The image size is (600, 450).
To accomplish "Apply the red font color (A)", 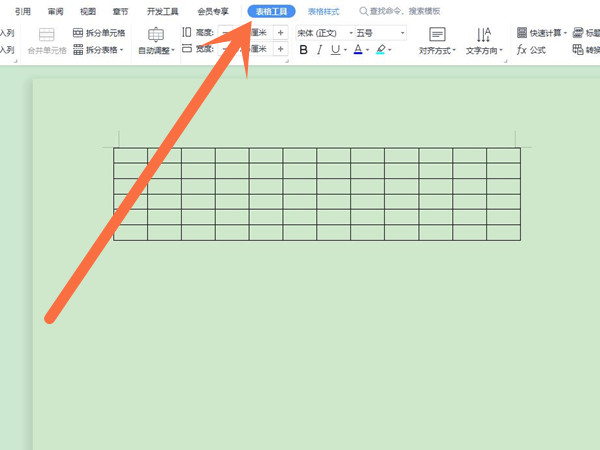I will [x=357, y=50].
